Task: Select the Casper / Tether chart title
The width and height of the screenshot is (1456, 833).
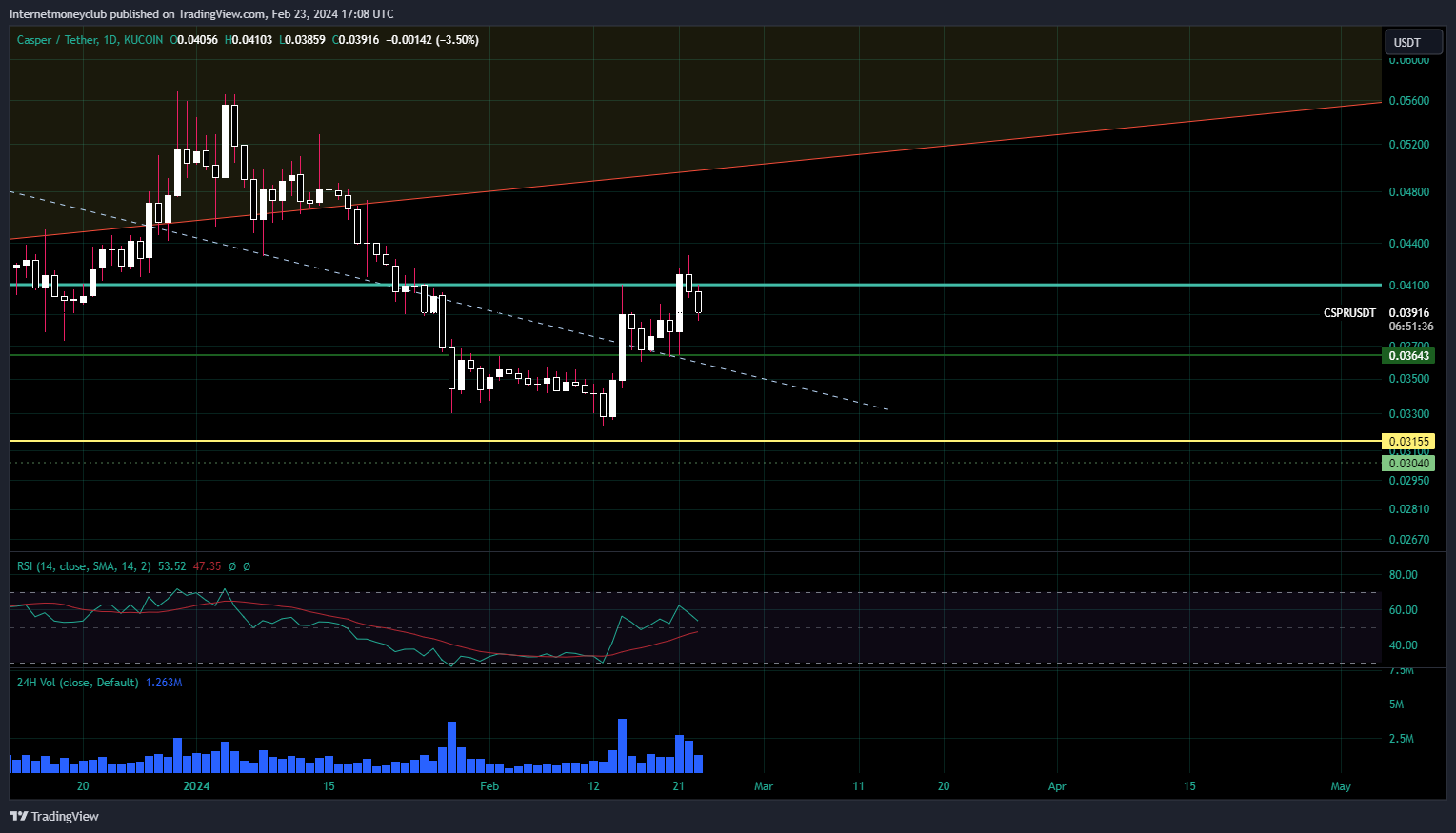Action: click(90, 40)
